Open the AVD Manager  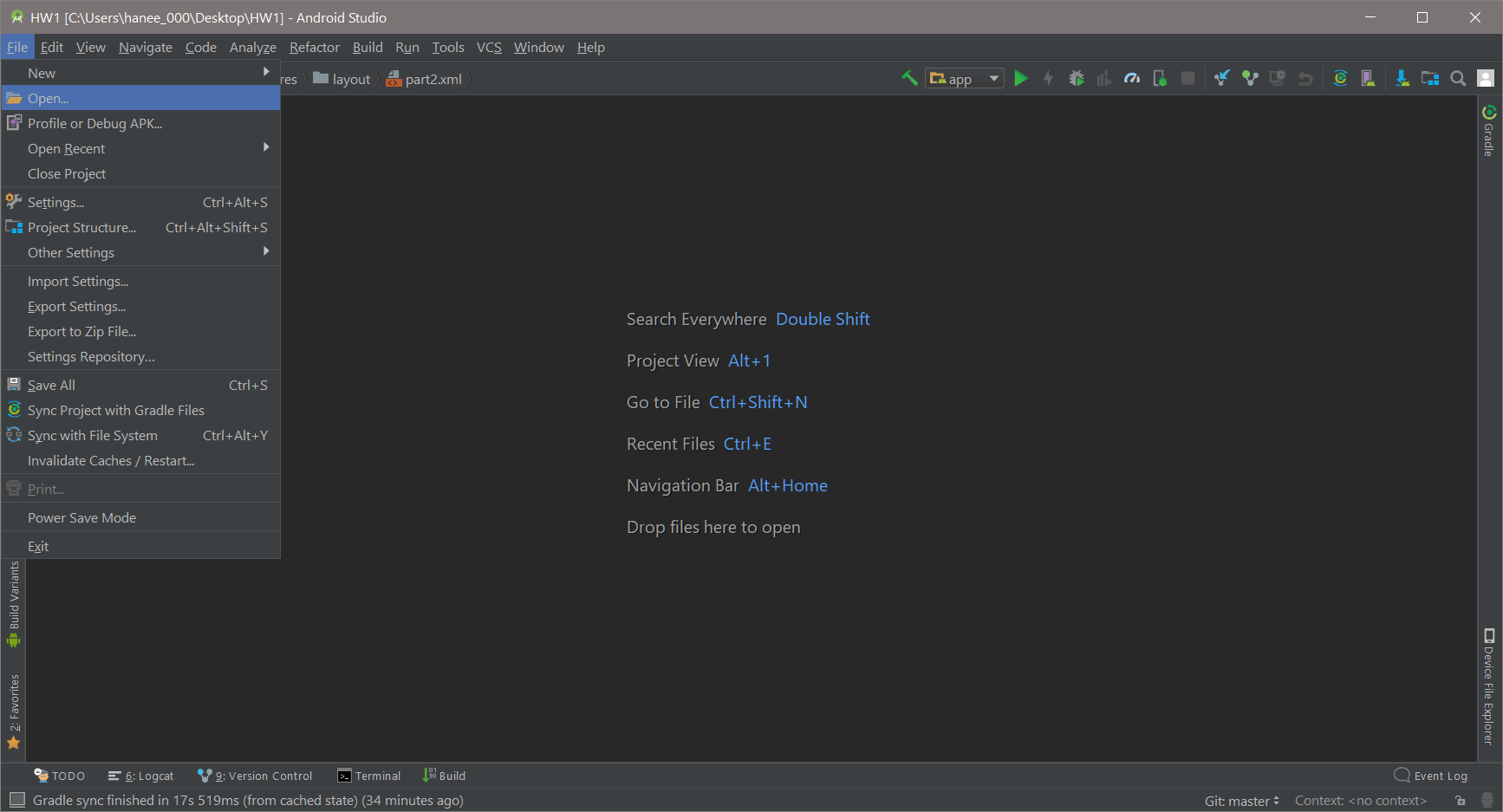point(1368,78)
